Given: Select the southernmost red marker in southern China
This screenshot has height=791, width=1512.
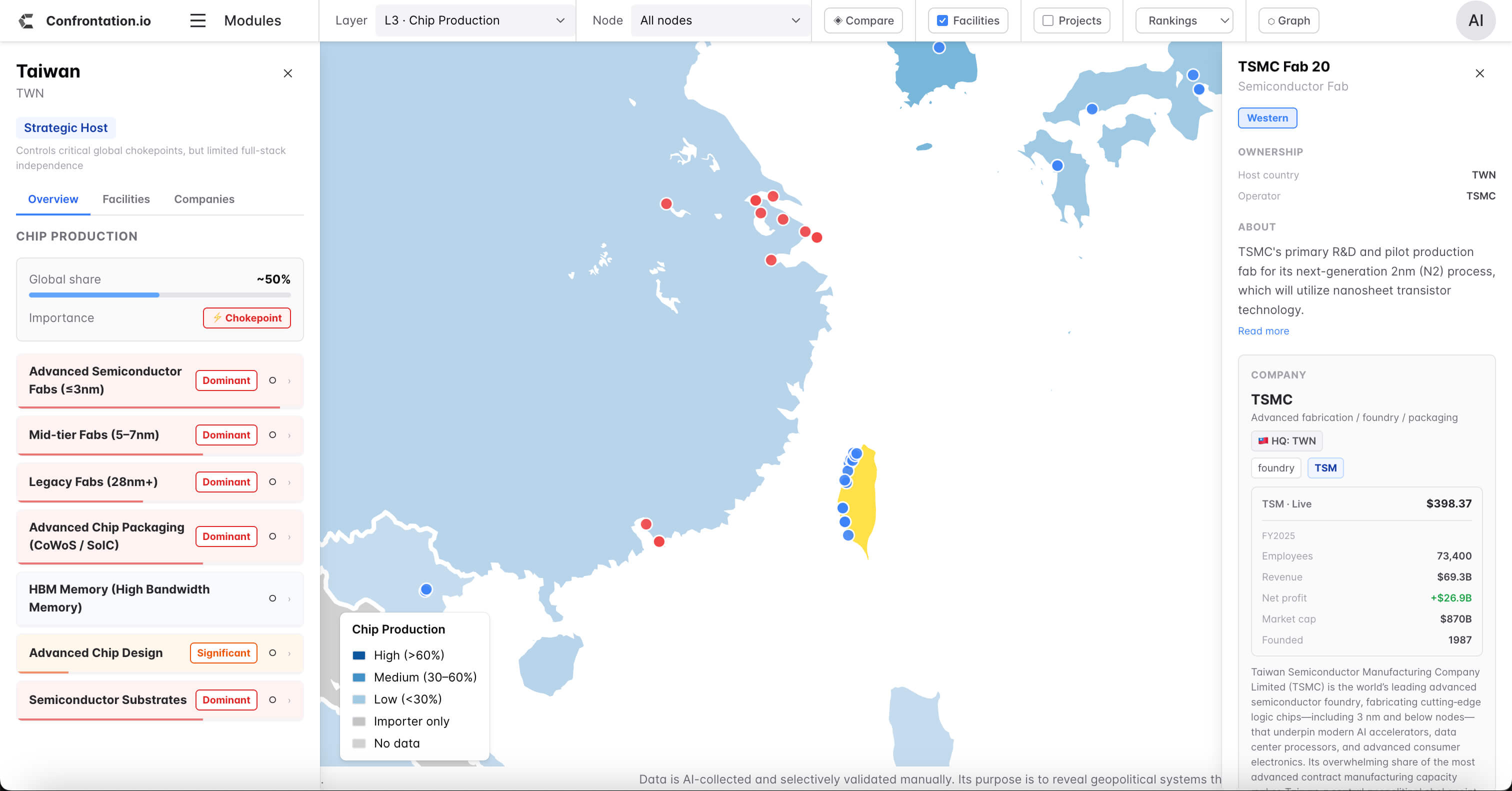Looking at the screenshot, I should tap(659, 541).
